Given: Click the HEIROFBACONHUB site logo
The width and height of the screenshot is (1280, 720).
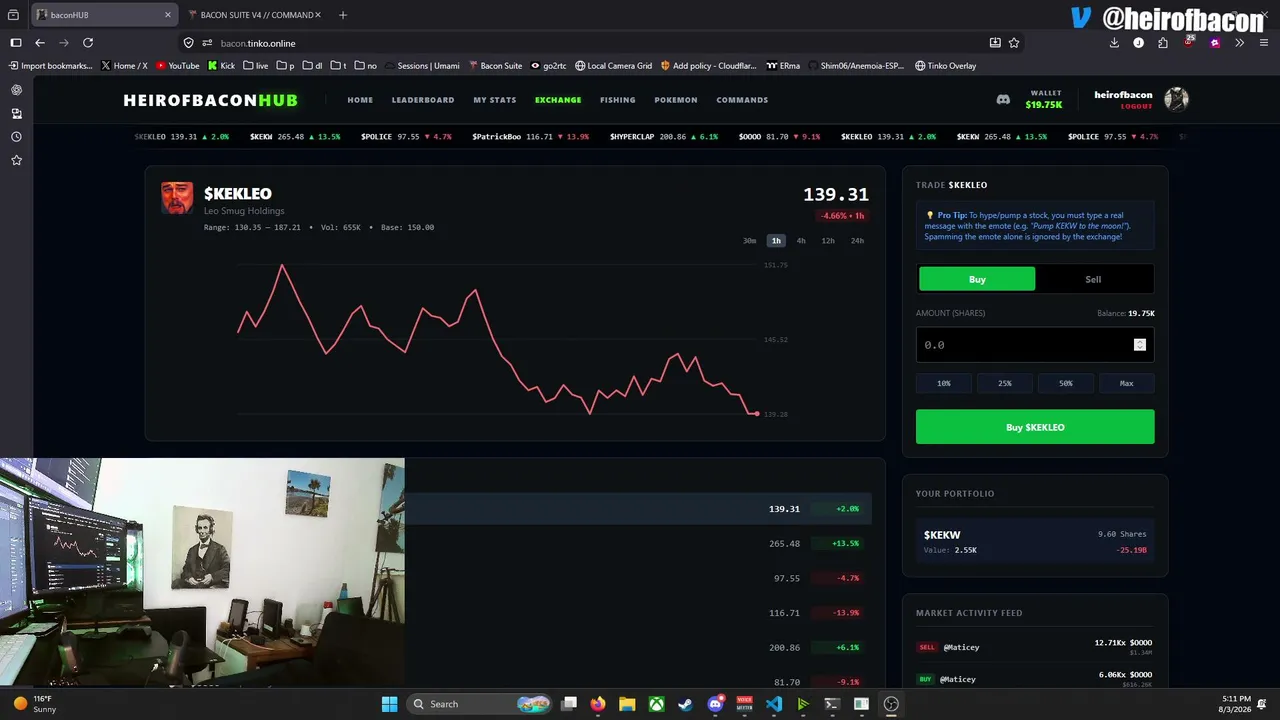Looking at the screenshot, I should tap(210, 100).
